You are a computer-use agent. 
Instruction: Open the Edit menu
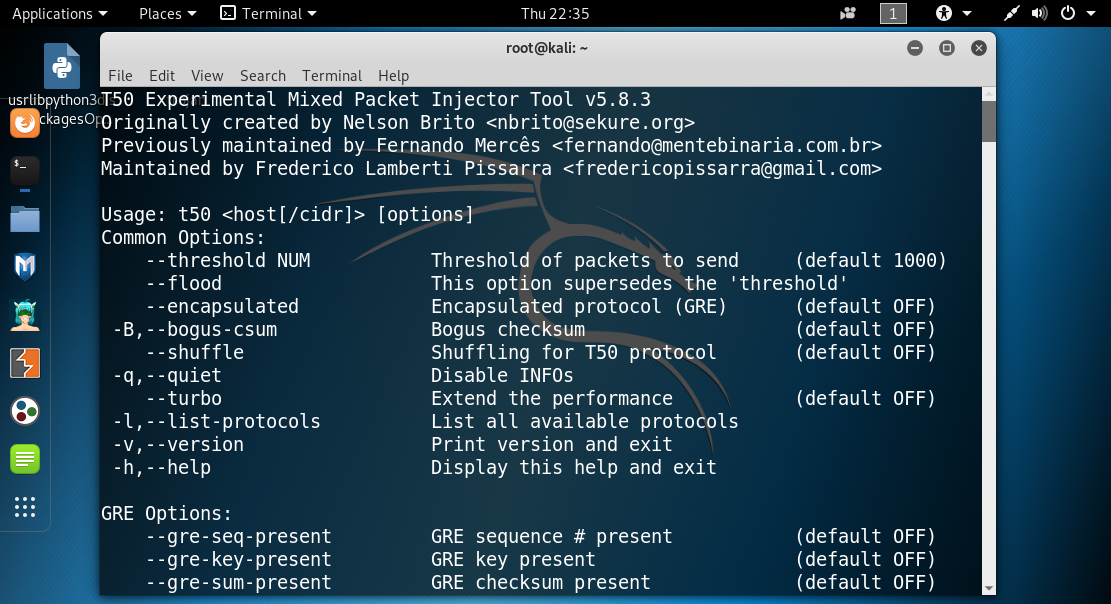(162, 76)
